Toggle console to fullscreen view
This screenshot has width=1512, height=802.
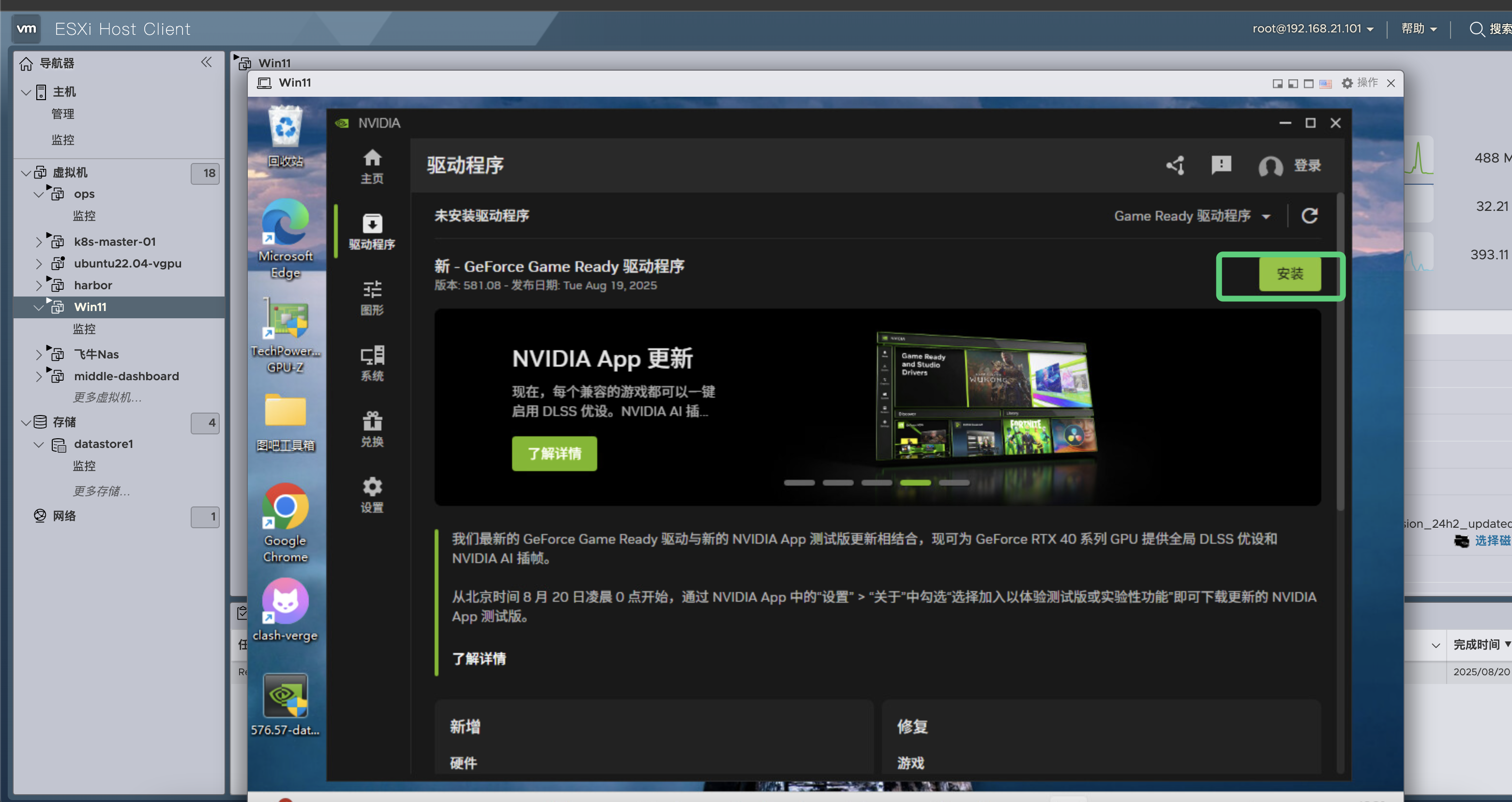pyautogui.click(x=1309, y=83)
